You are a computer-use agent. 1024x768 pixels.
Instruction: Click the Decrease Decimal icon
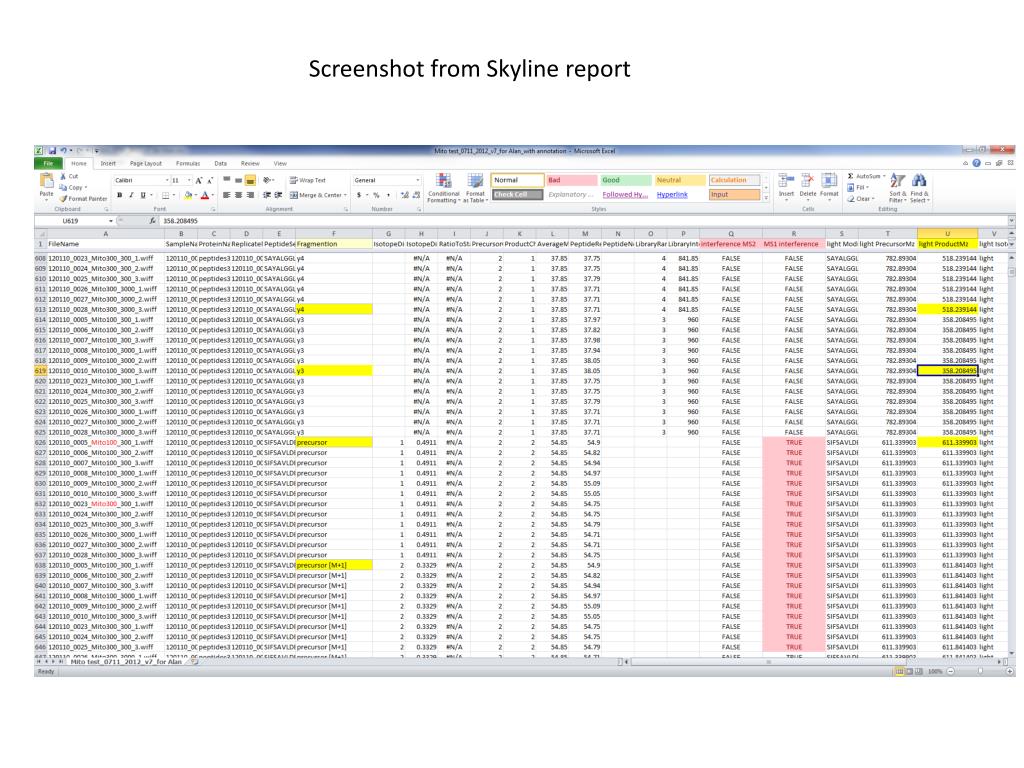click(x=416, y=195)
